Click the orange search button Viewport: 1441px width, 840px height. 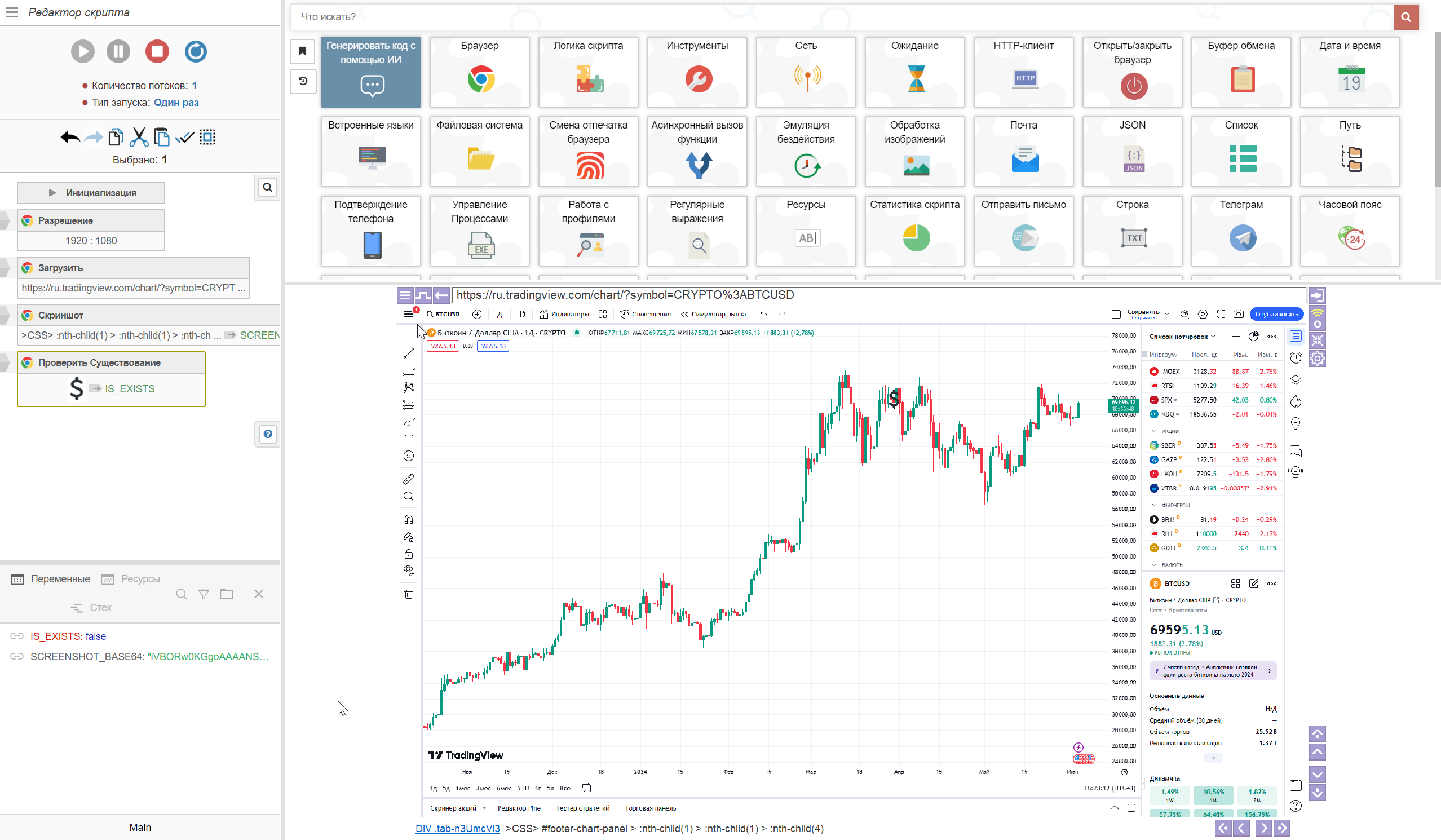pyautogui.click(x=1405, y=17)
